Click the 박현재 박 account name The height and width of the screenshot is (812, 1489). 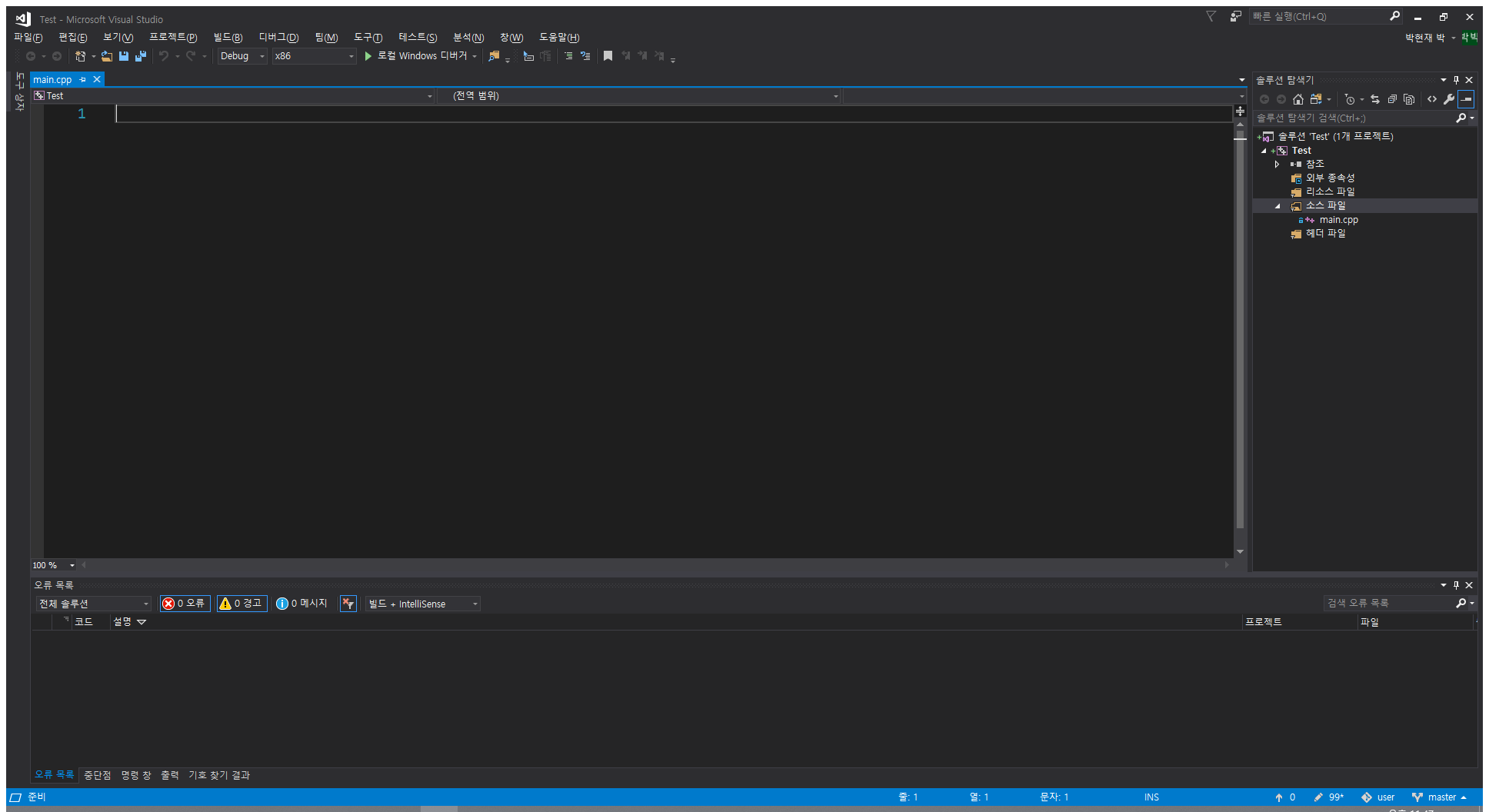point(1425,37)
